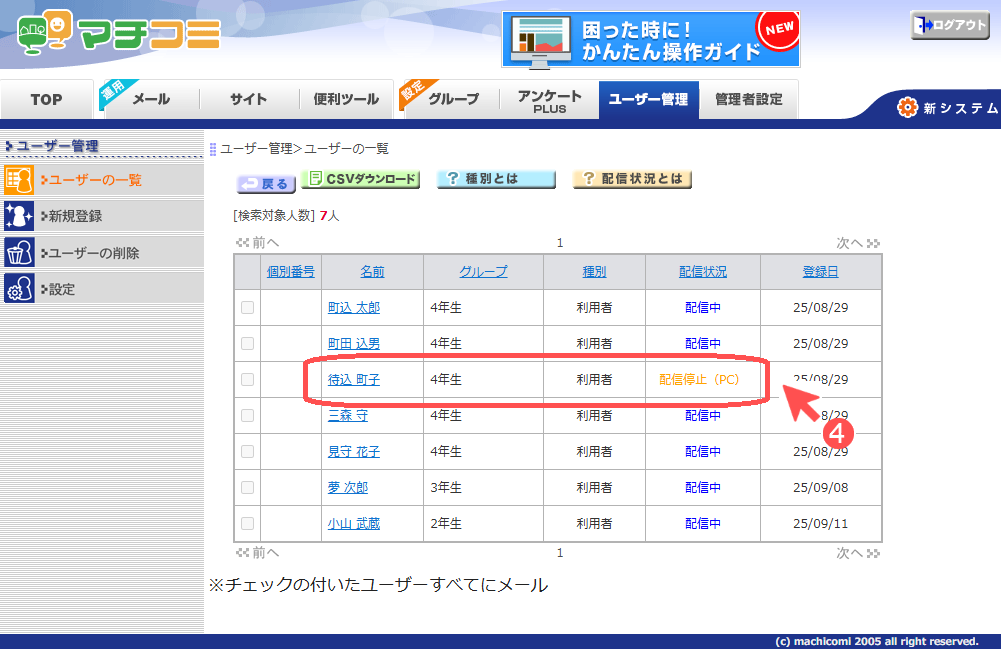Sort the table by 登録日 column
Screen dimensions: 1001x668
pos(820,272)
